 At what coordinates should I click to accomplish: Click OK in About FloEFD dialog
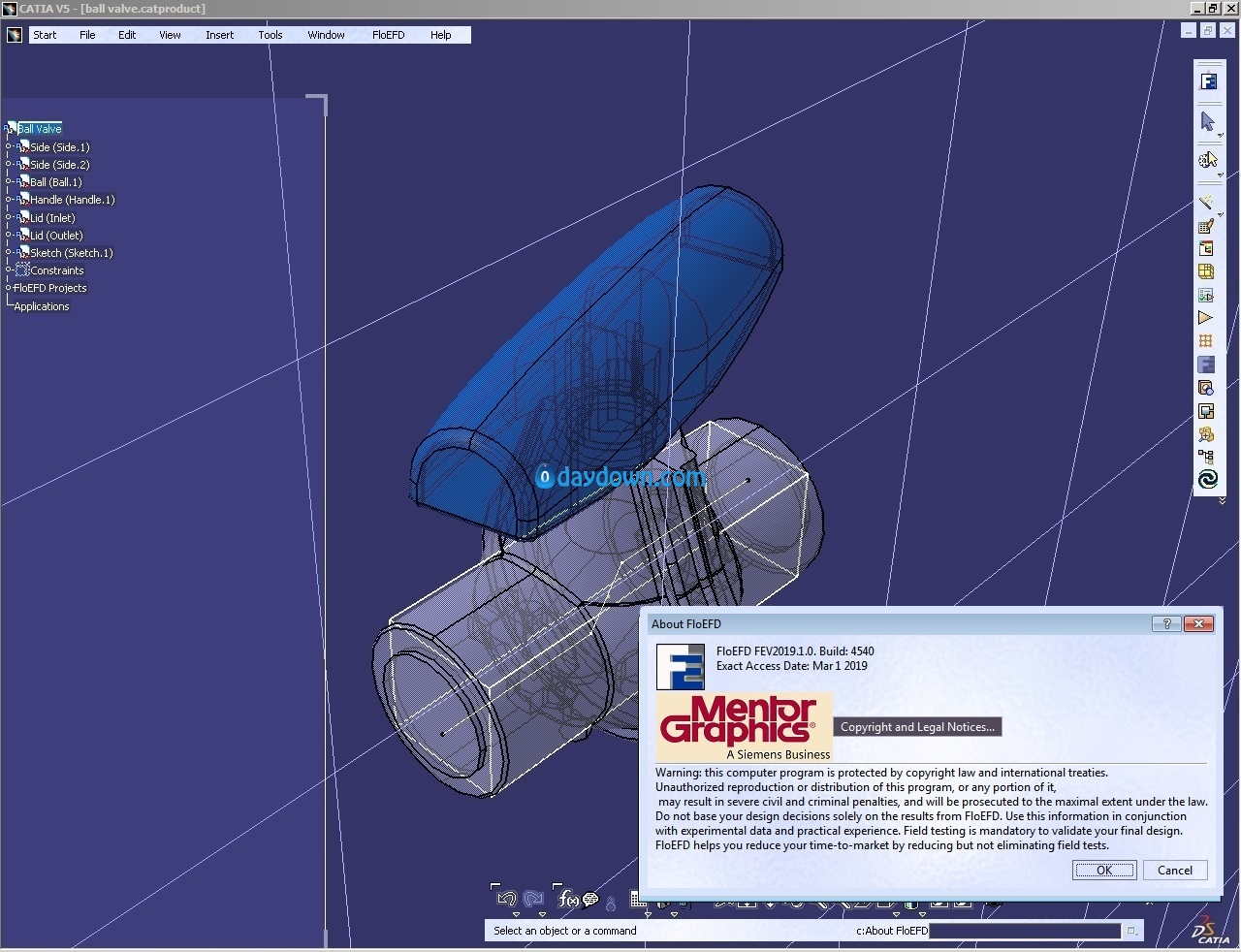(x=1104, y=870)
